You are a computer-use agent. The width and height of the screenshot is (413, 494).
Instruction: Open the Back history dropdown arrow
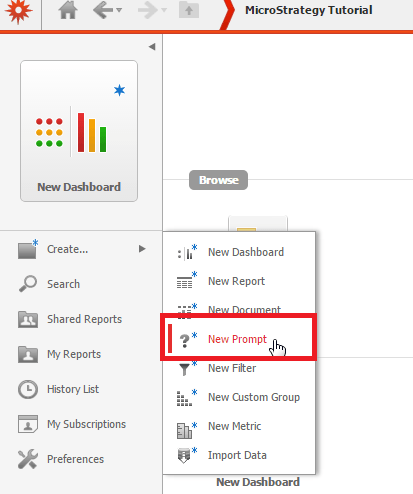pyautogui.click(x=119, y=10)
